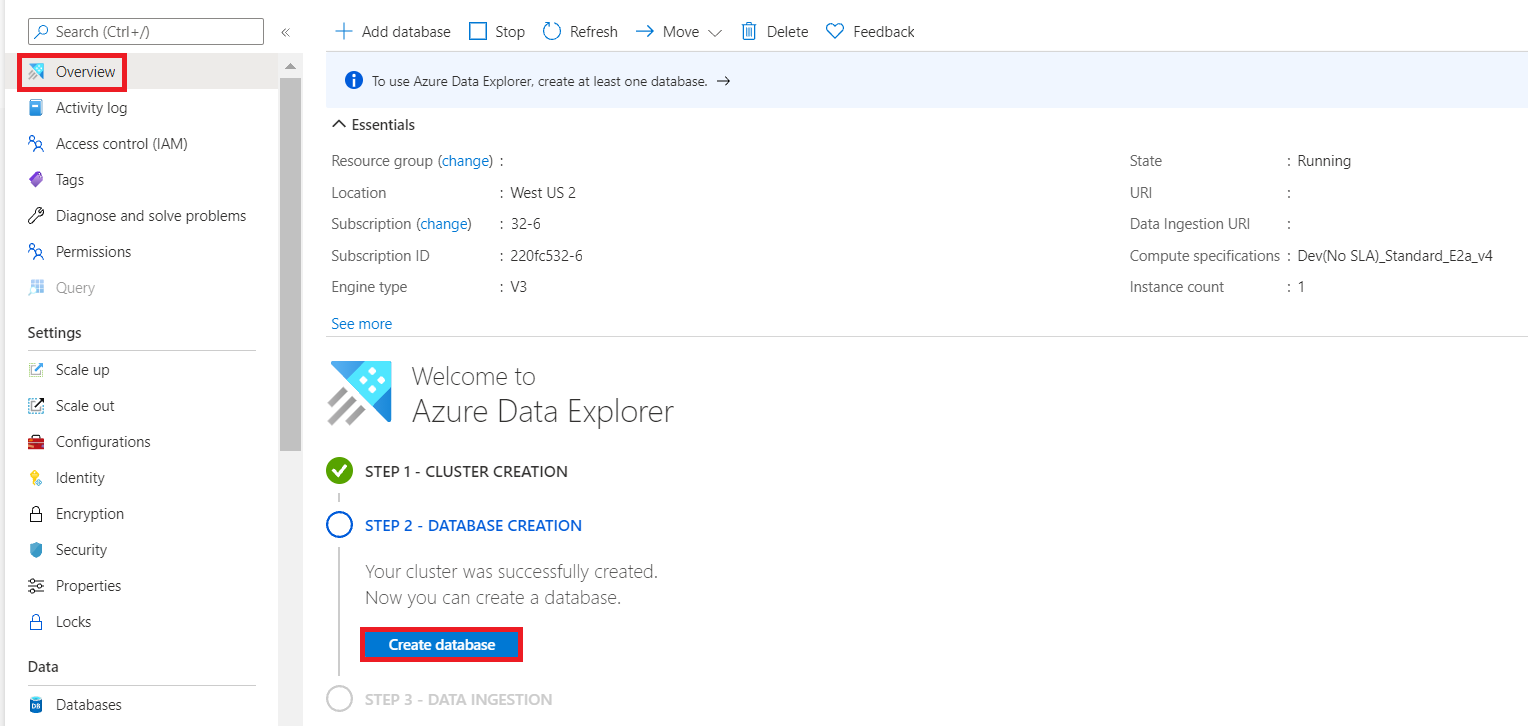Expand the Move dropdown chevron
Viewport: 1528px width, 726px height.
coord(714,32)
